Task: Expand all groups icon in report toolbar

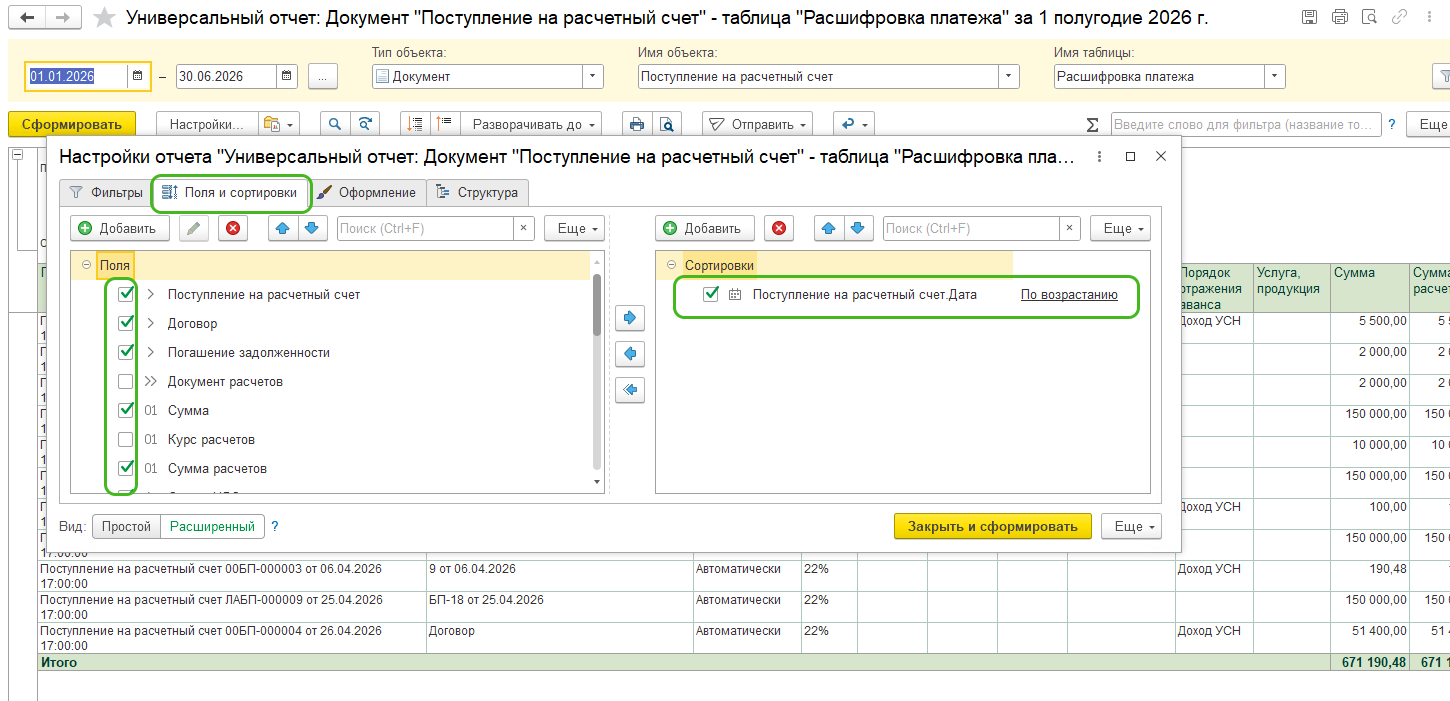Action: pyautogui.click(x=444, y=124)
